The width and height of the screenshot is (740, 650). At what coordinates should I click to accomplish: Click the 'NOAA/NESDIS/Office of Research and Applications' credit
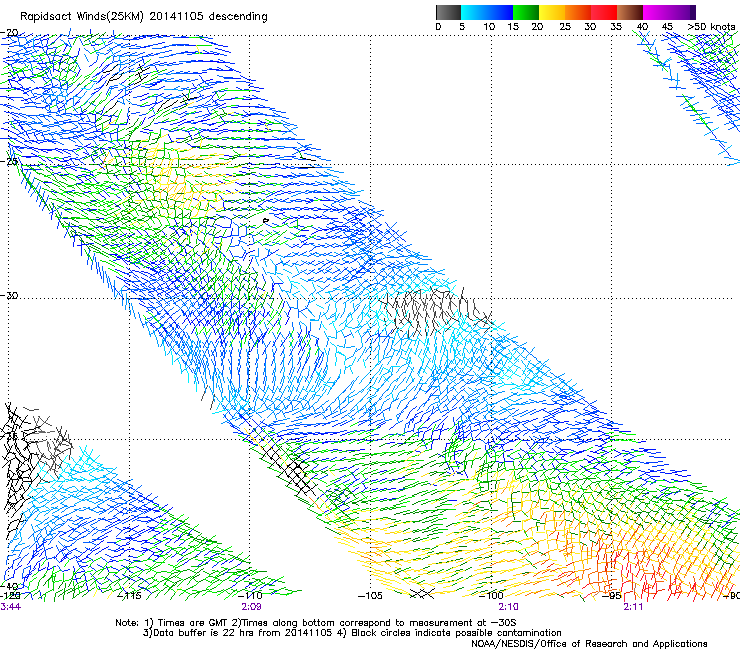click(589, 644)
